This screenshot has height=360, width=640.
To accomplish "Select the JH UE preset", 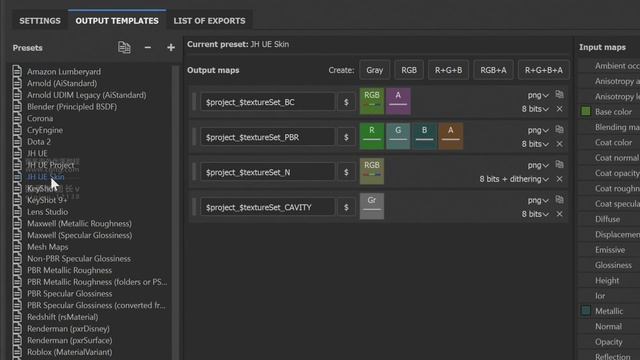I will coord(37,153).
